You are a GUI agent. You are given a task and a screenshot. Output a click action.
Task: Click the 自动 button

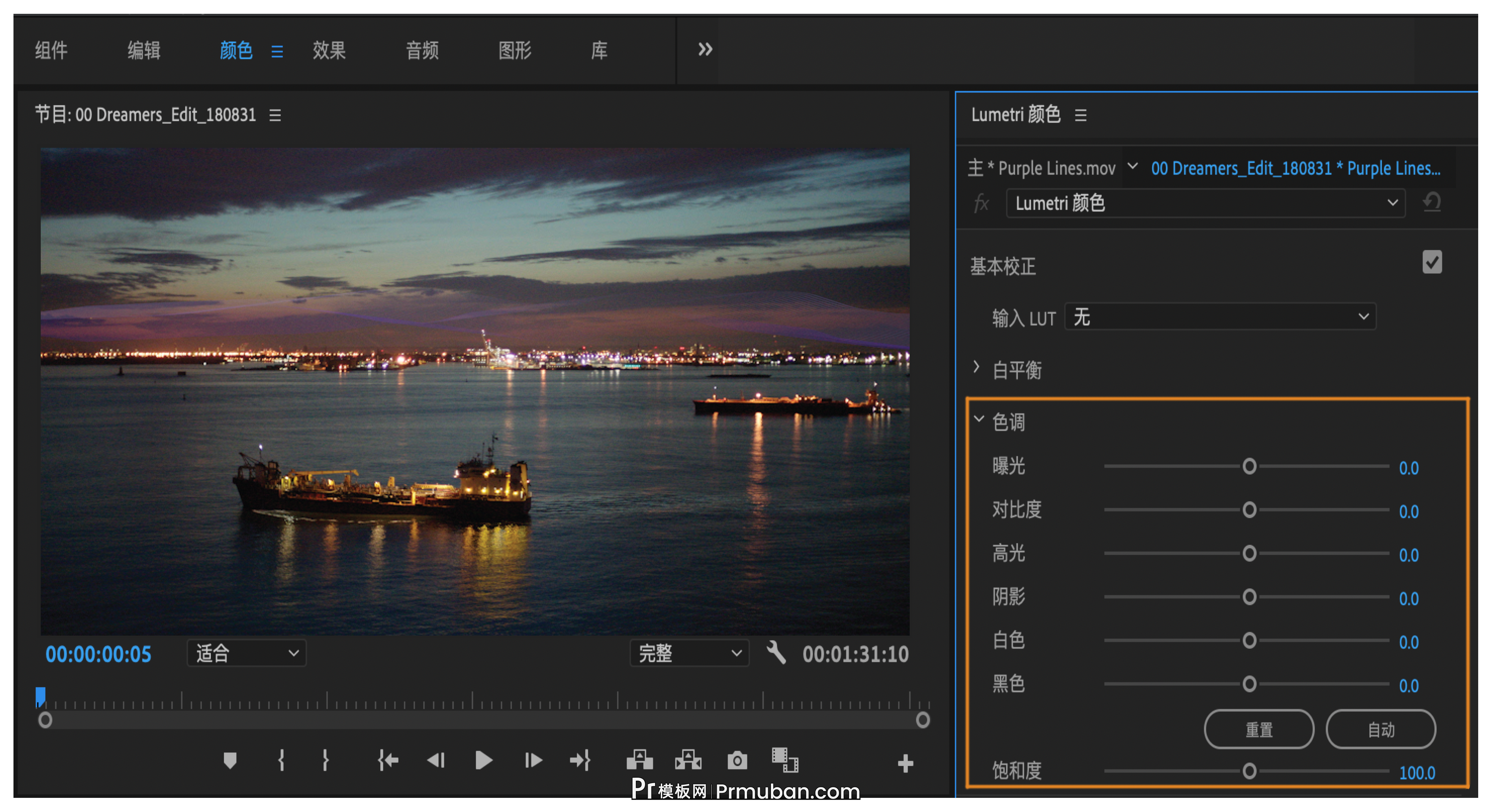click(1382, 729)
